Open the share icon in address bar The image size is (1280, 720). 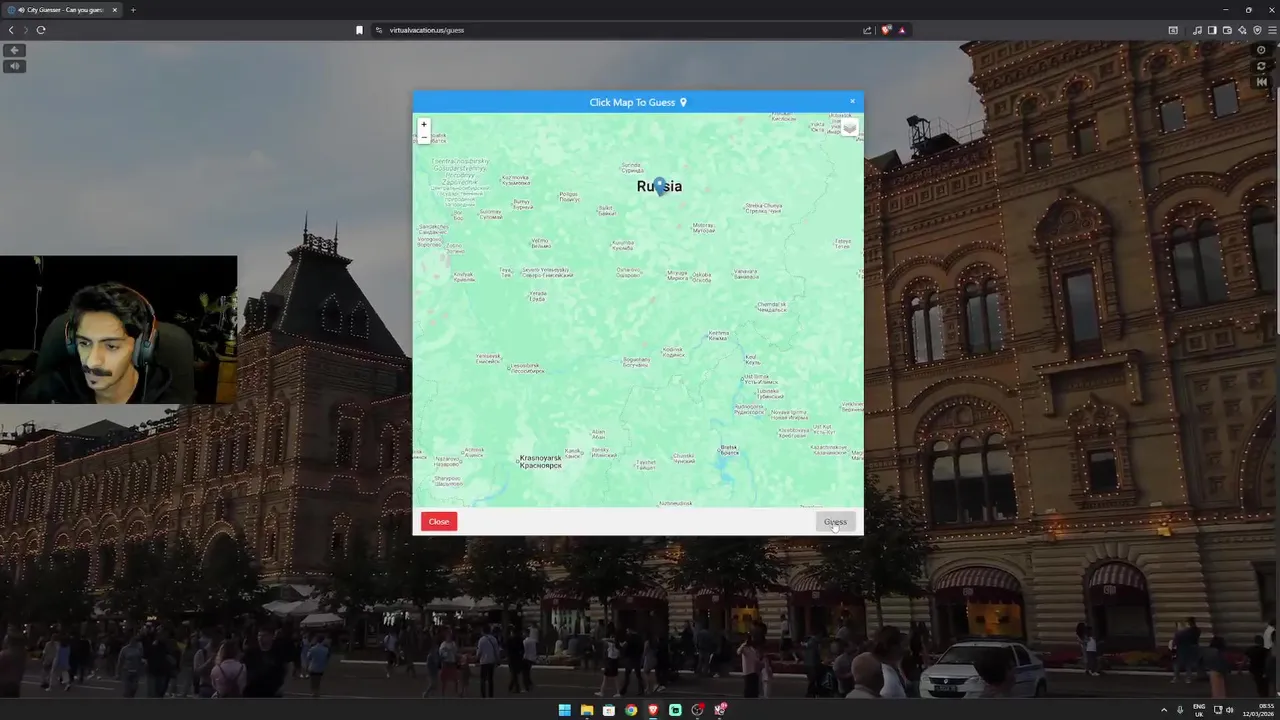(867, 30)
